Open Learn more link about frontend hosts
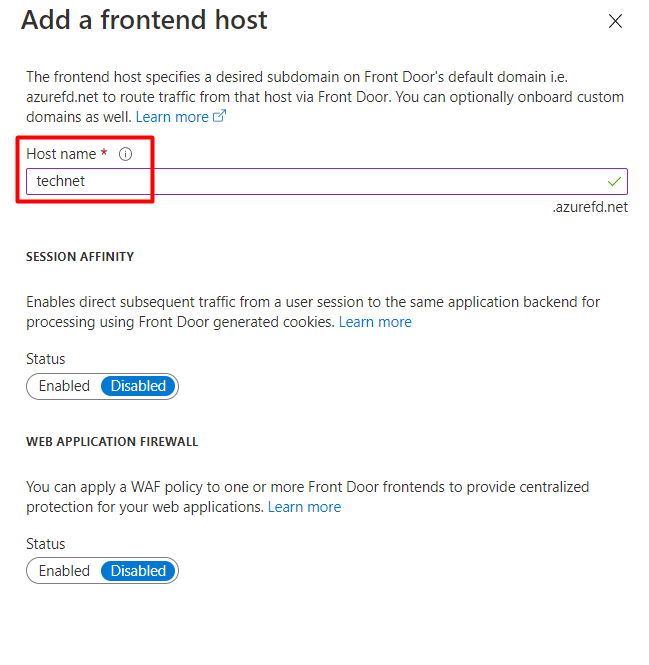649x665 pixels. [172, 117]
